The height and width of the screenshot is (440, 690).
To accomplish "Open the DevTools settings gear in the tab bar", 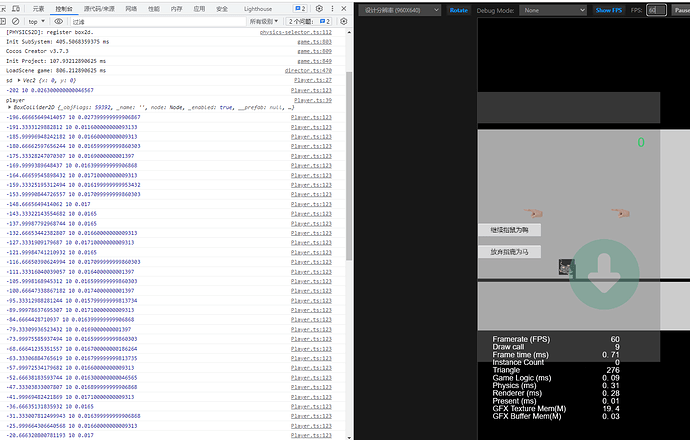I will tap(319, 8).
